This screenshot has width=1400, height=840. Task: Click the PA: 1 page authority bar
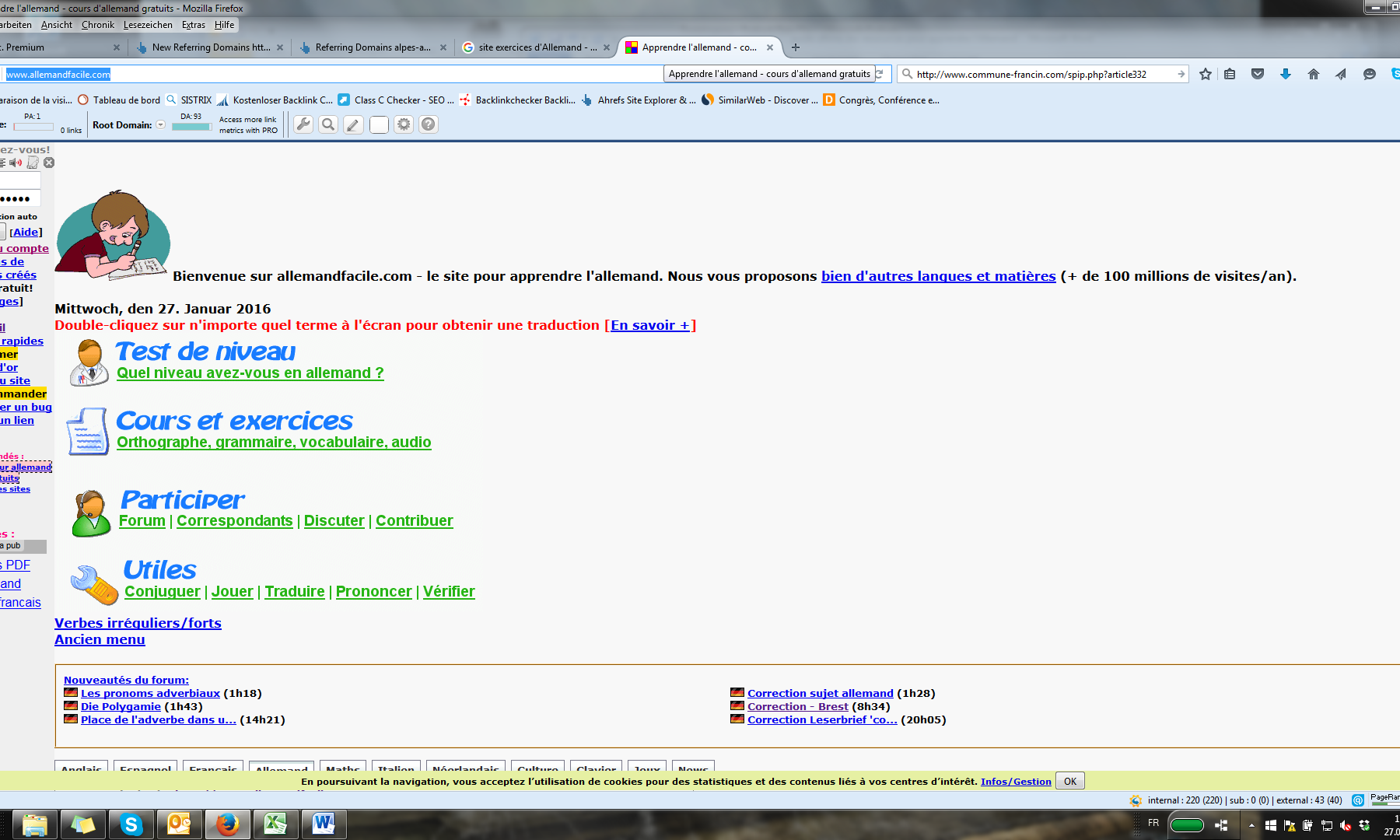(33, 127)
